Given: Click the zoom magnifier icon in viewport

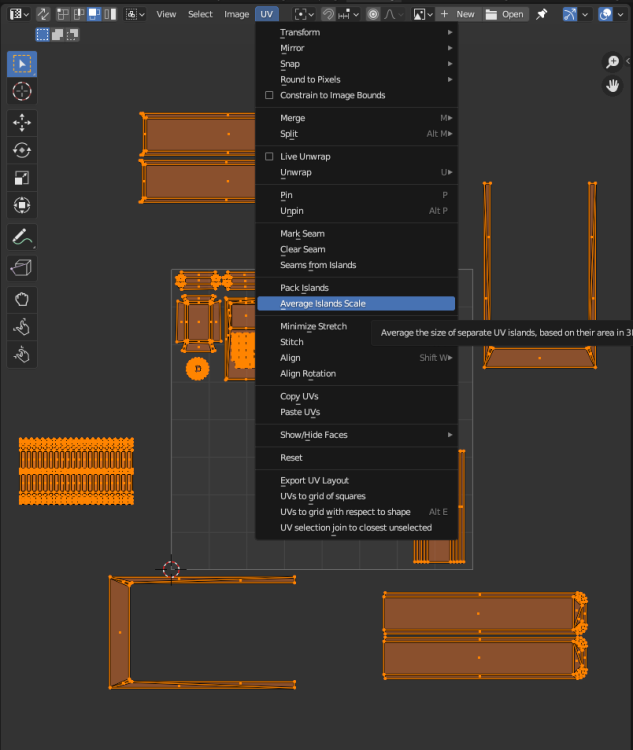Looking at the screenshot, I should (613, 62).
